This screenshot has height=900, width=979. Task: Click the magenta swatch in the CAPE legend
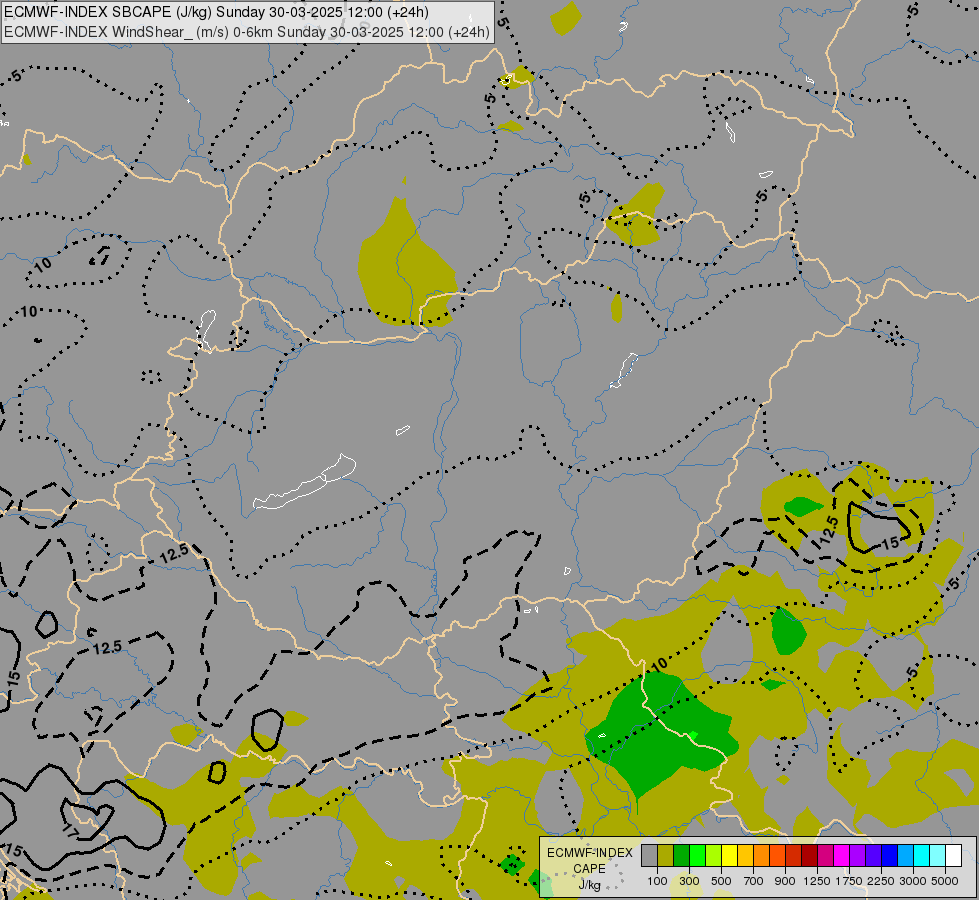click(842, 855)
